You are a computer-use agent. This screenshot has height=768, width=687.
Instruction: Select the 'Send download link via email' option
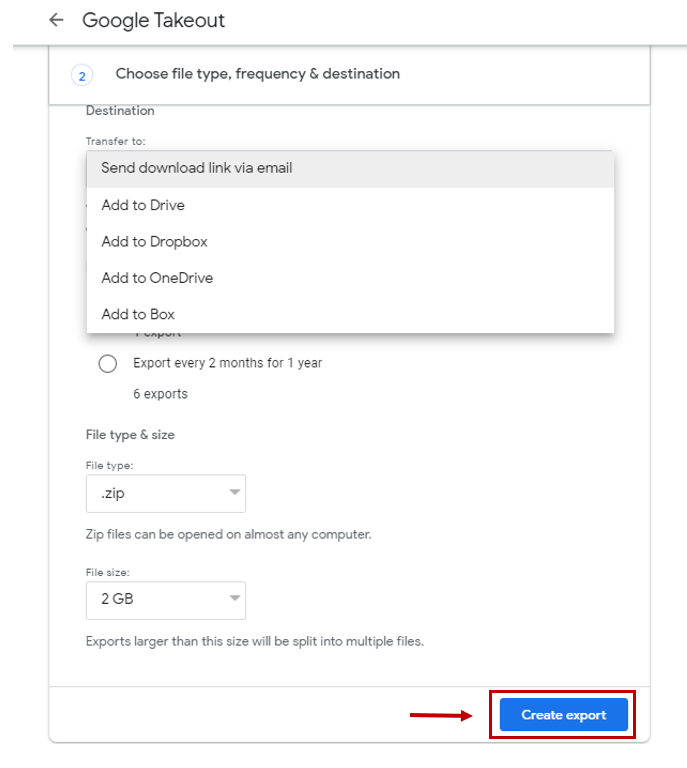pos(197,168)
